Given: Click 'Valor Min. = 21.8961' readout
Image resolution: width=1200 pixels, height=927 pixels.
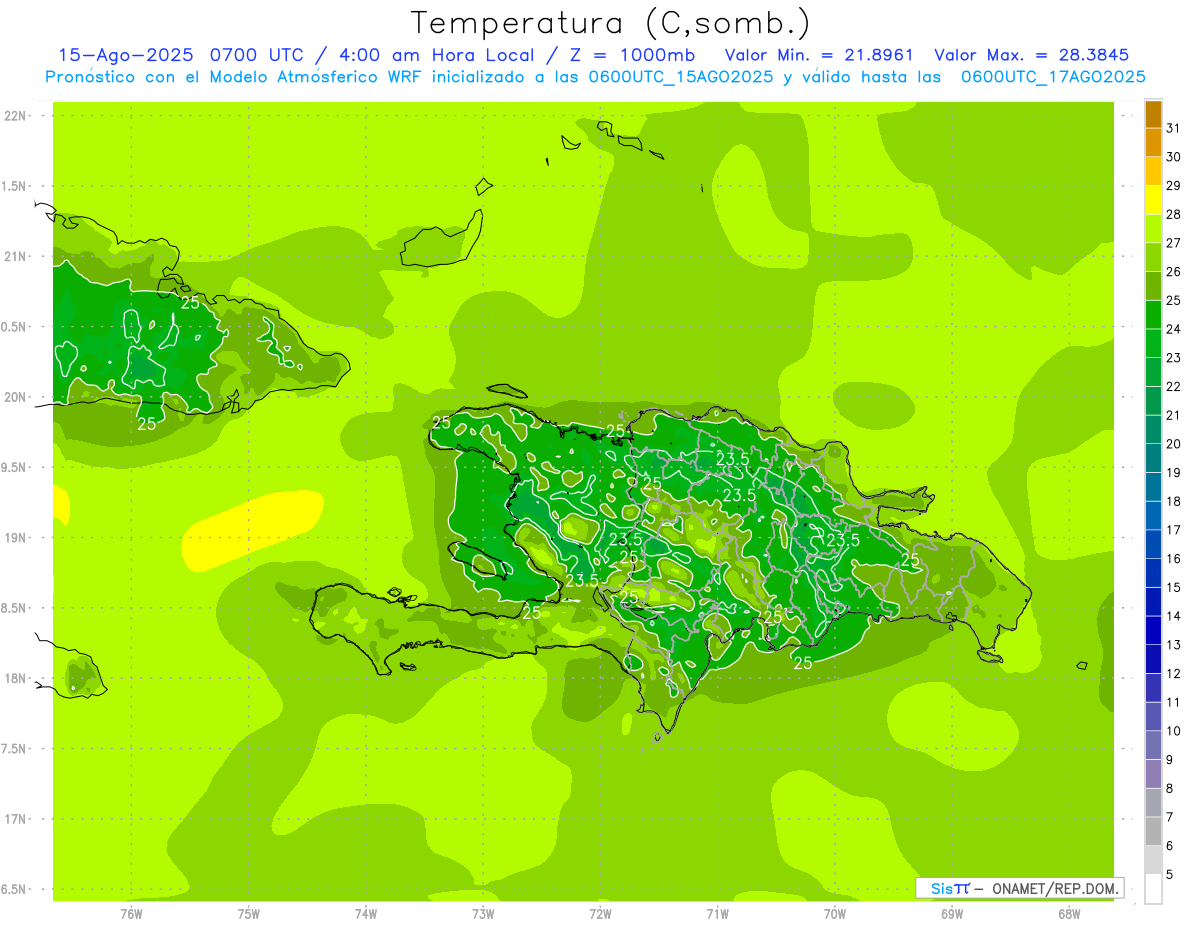Looking at the screenshot, I should coord(819,55).
